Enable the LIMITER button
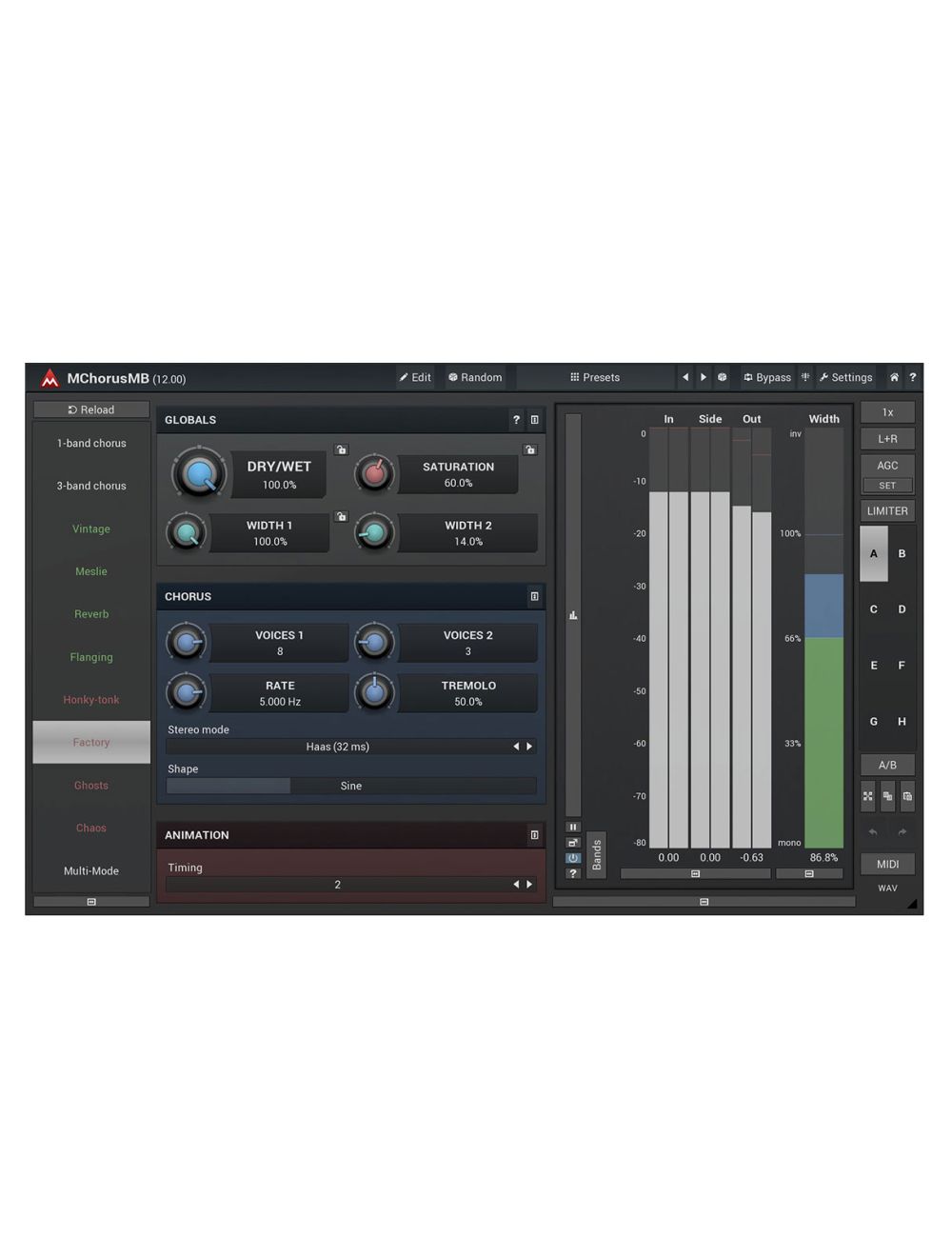Screen dimensions: 952x1257 pyautogui.click(x=887, y=510)
